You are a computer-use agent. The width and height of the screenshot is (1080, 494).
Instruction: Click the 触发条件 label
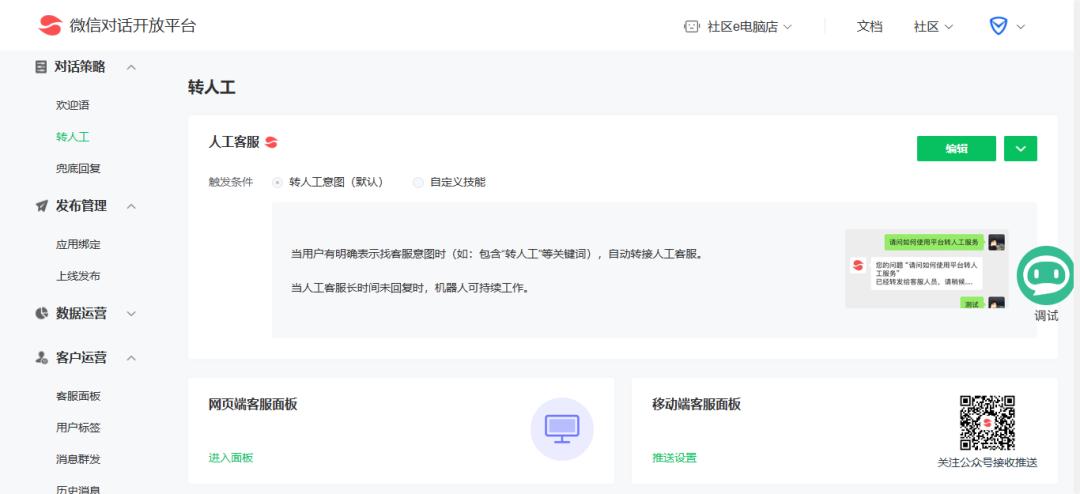pos(231,183)
